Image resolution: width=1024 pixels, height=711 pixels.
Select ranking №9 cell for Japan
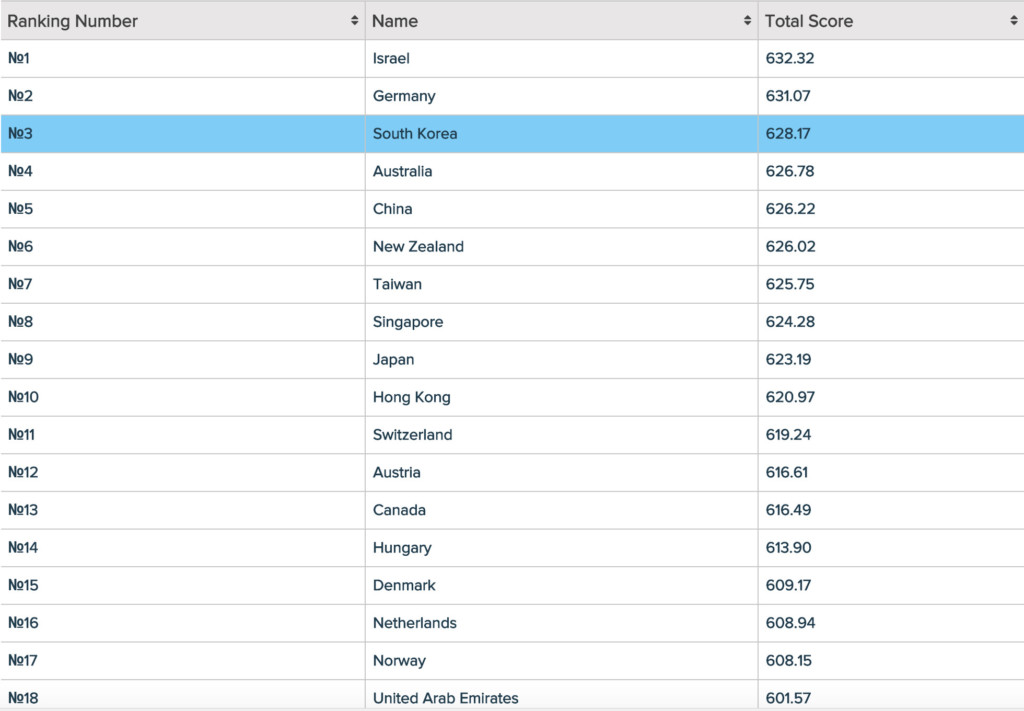point(20,360)
